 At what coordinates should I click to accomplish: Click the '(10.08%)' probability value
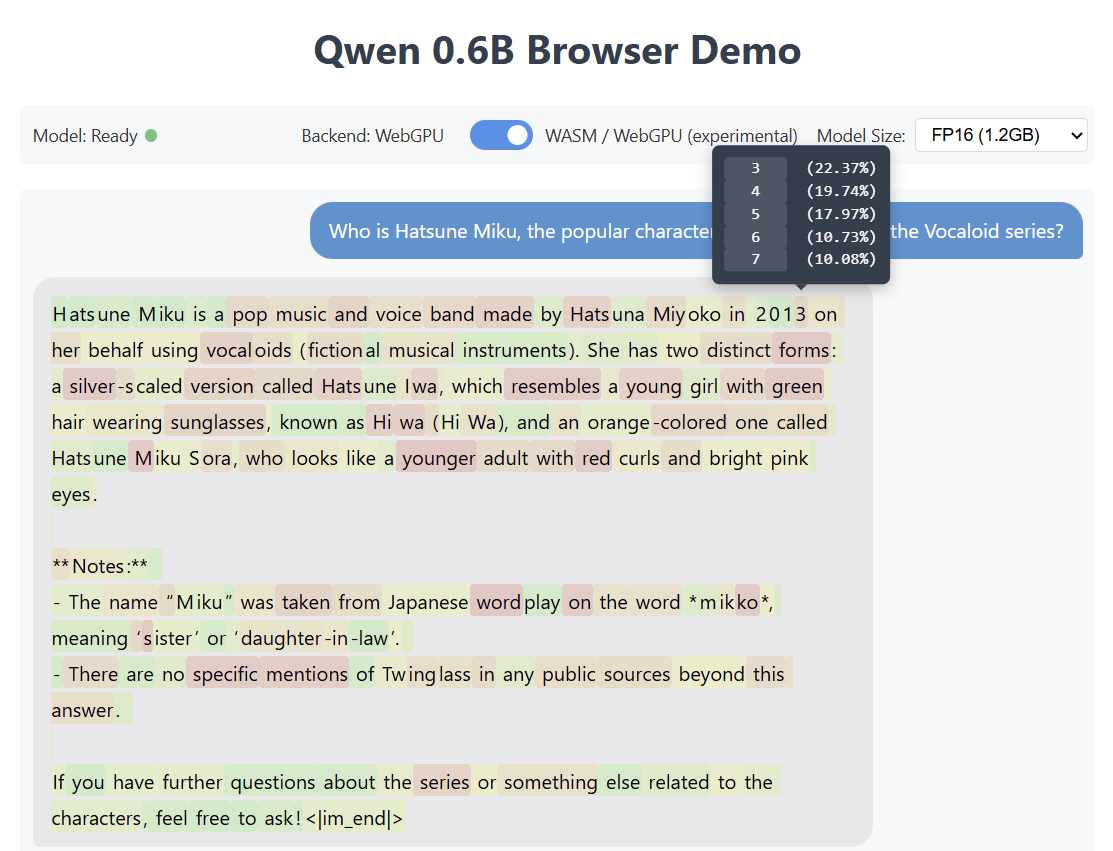pos(840,259)
